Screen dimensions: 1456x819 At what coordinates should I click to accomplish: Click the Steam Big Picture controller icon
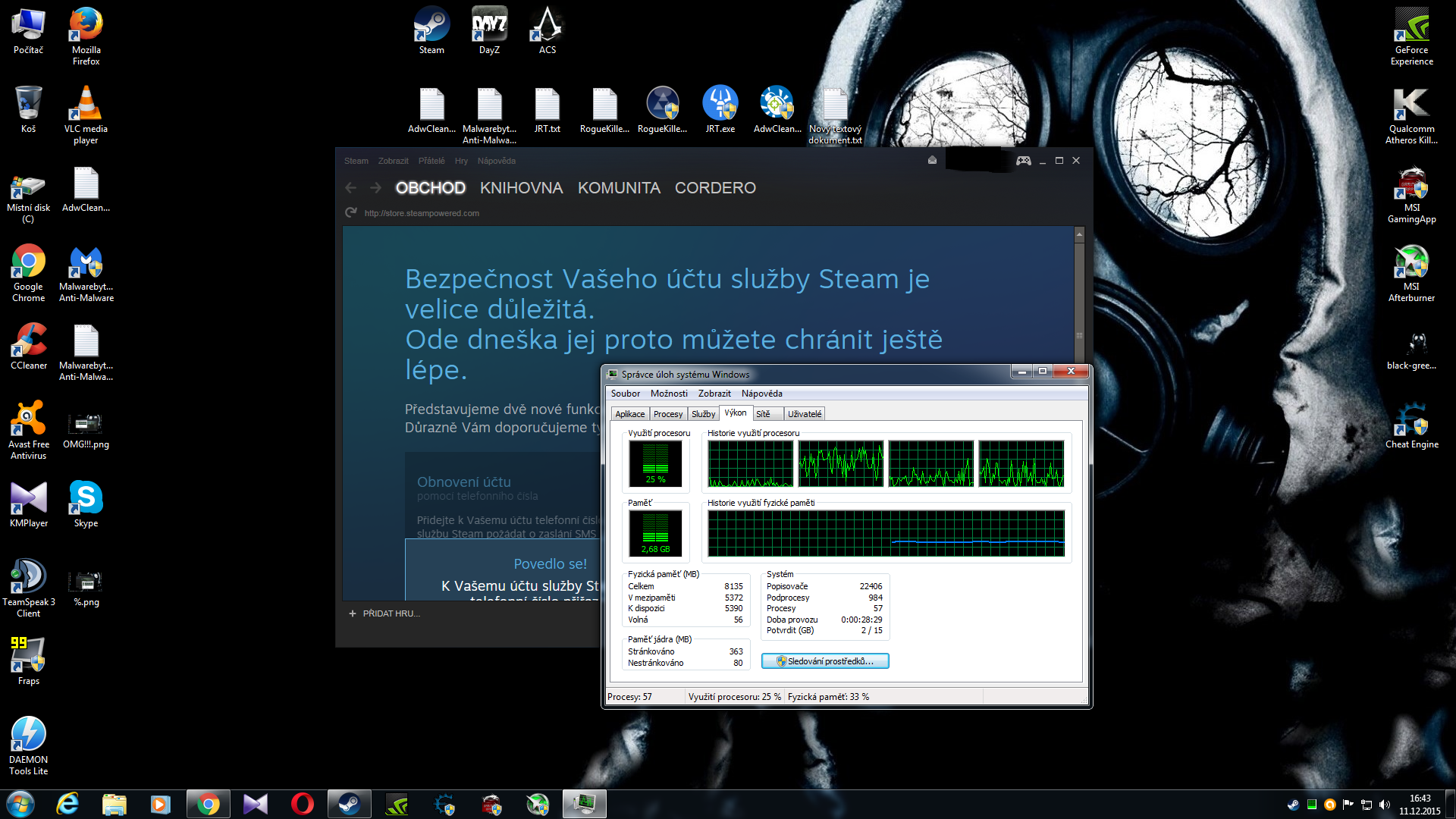tap(1023, 161)
